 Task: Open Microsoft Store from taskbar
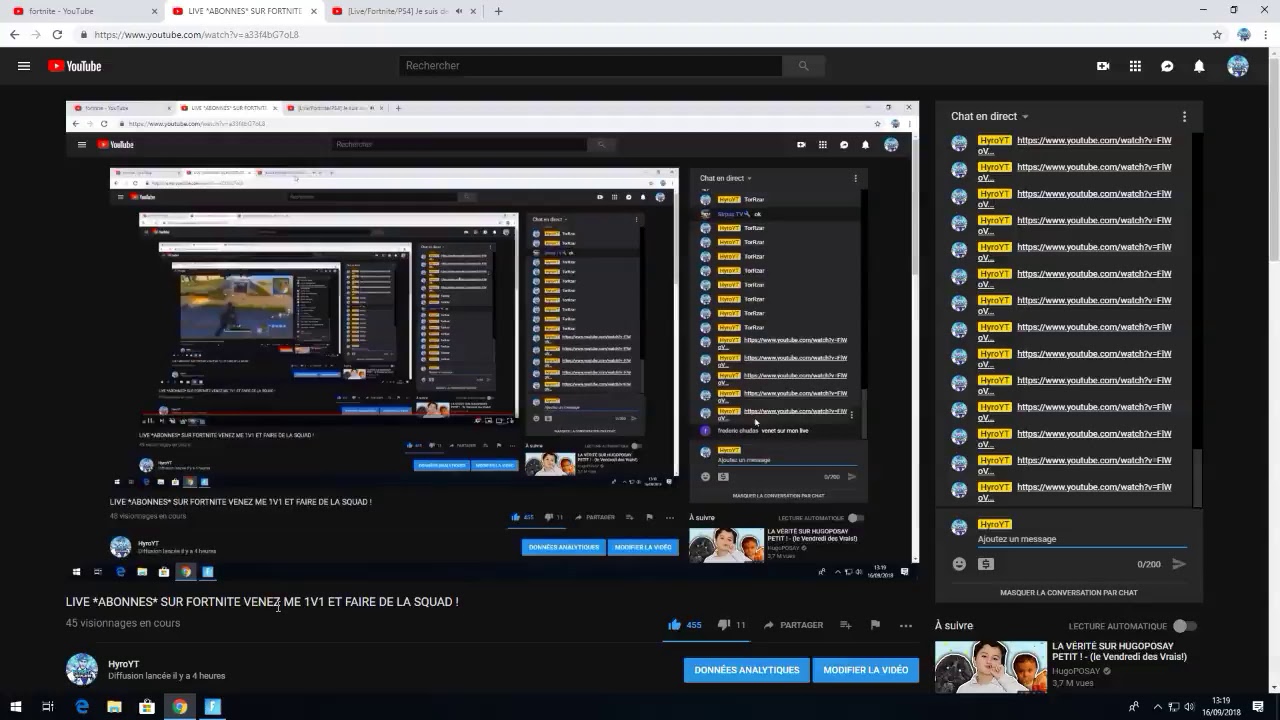[x=147, y=706]
